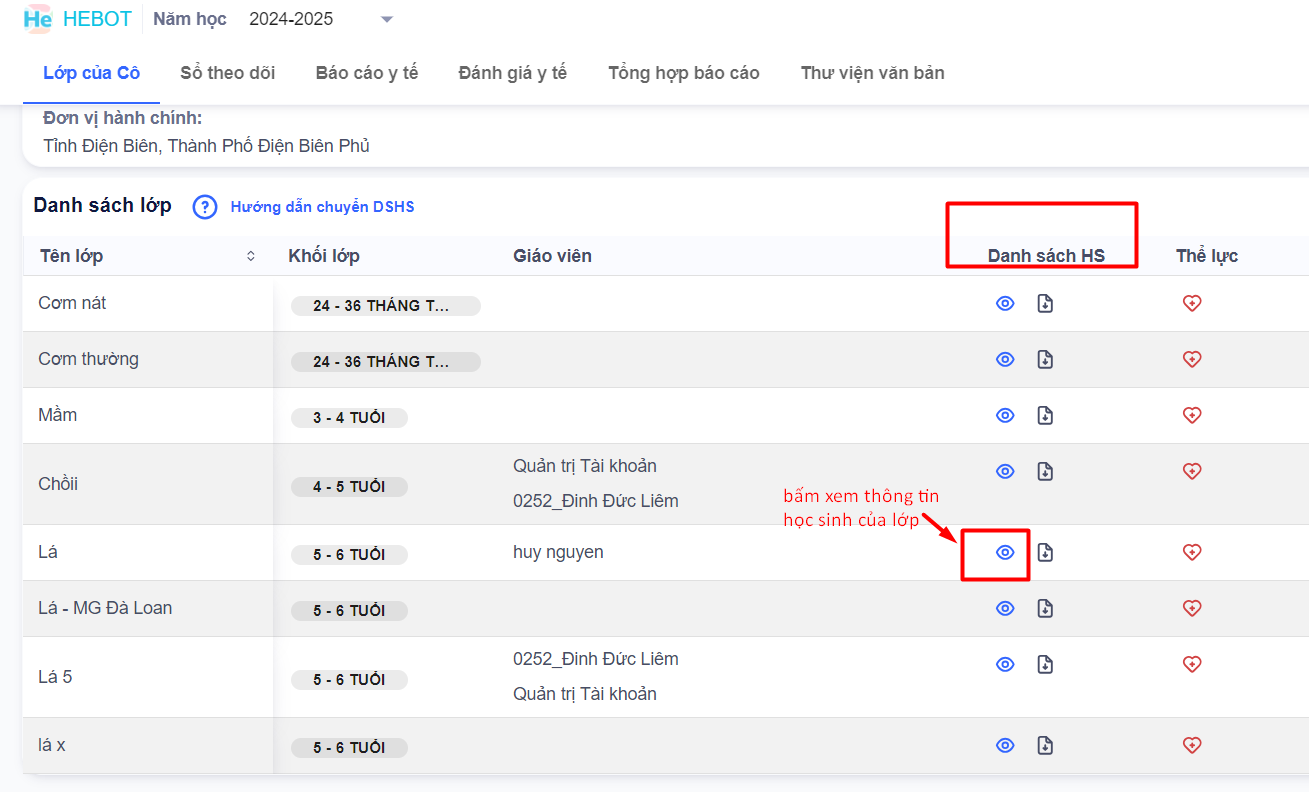Download student list for Lá 5 class
The height and width of the screenshot is (804, 1309).
click(1045, 665)
